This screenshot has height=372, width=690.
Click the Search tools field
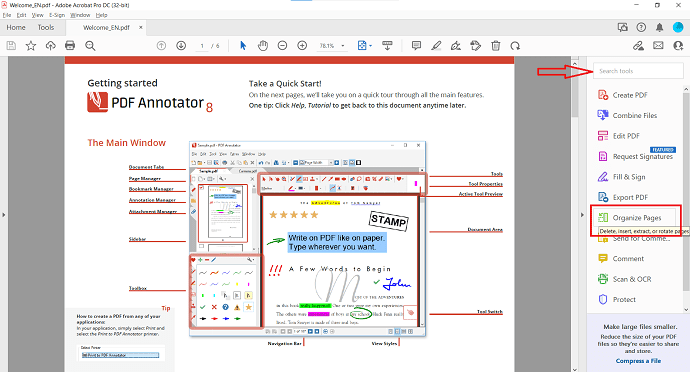coord(638,71)
